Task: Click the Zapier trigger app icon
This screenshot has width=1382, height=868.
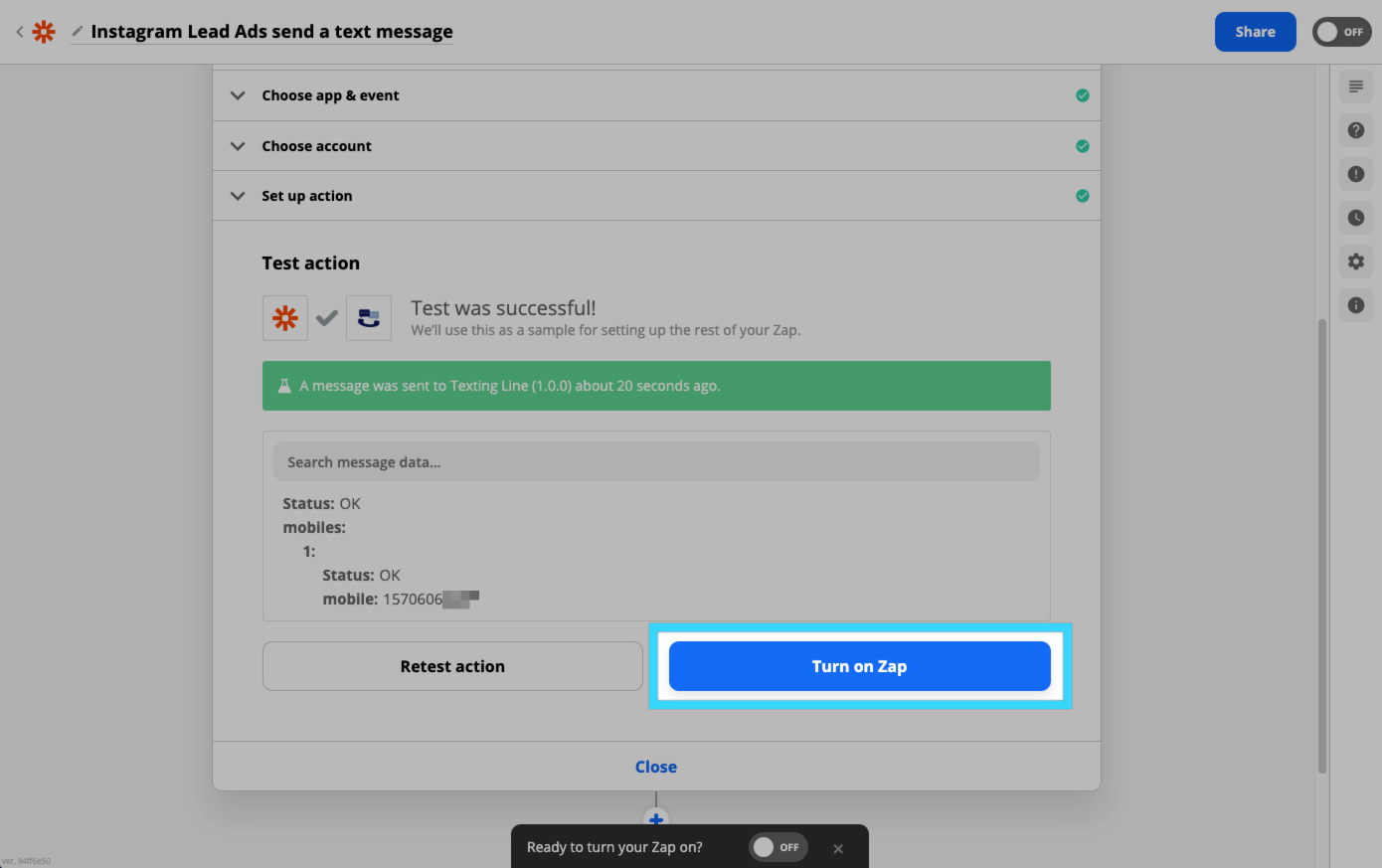Action: coord(285,318)
